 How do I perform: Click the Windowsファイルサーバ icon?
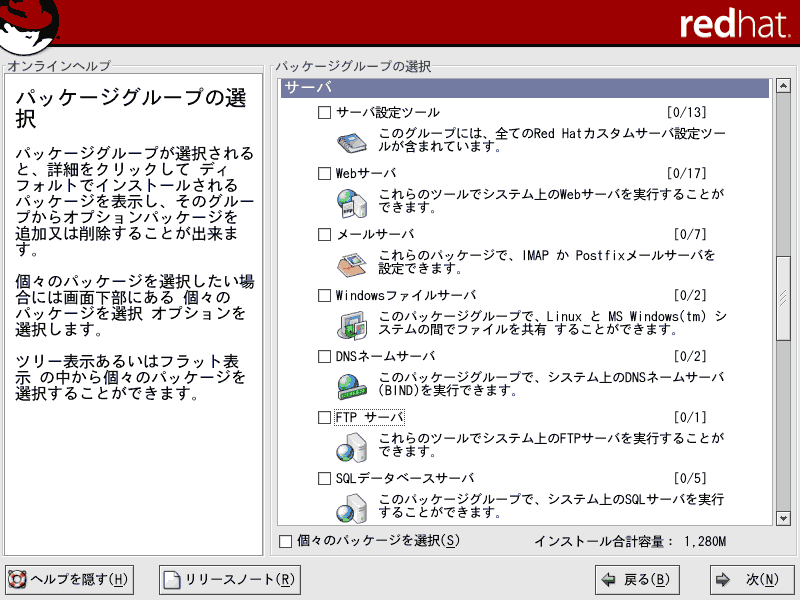(x=352, y=326)
